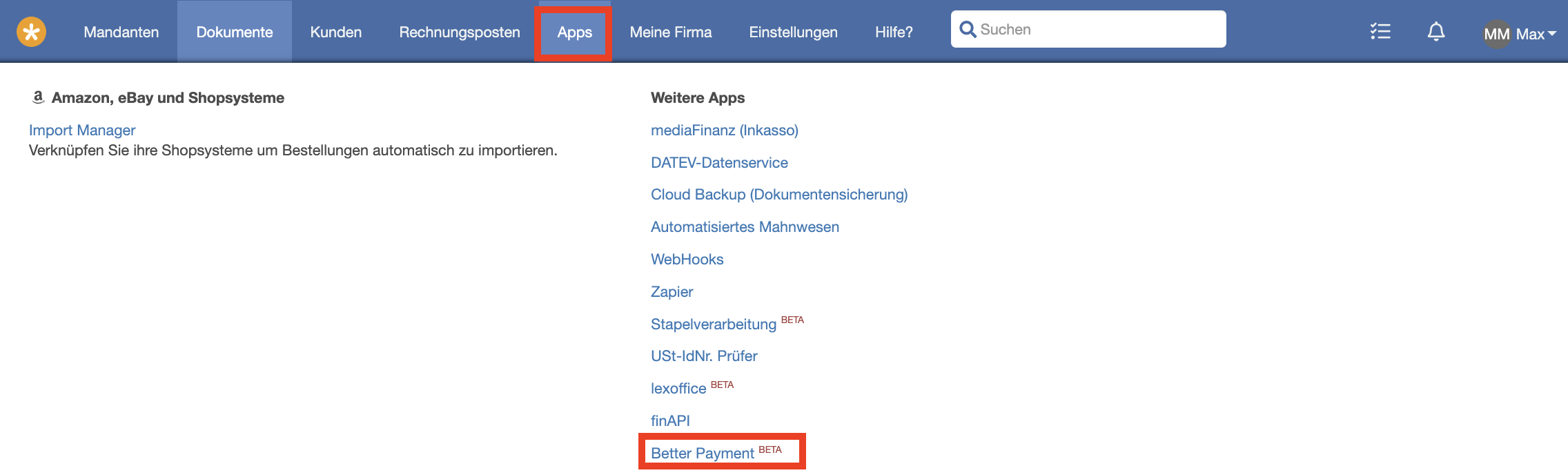Open the notifications bell
The image size is (1568, 475).
[1436, 31]
